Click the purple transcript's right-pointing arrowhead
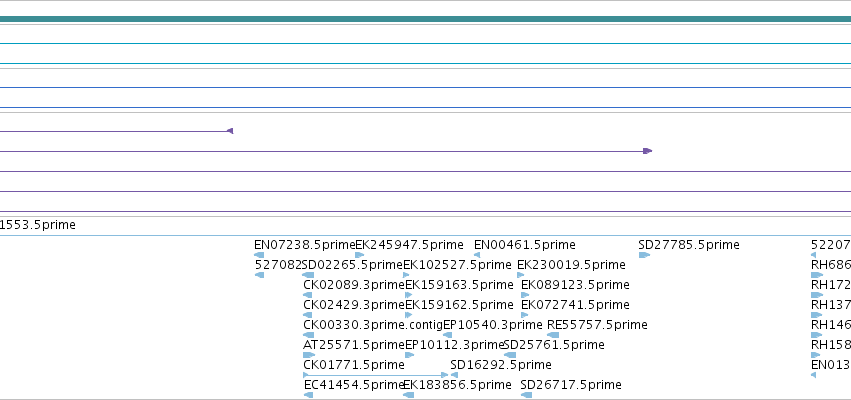 coord(647,151)
